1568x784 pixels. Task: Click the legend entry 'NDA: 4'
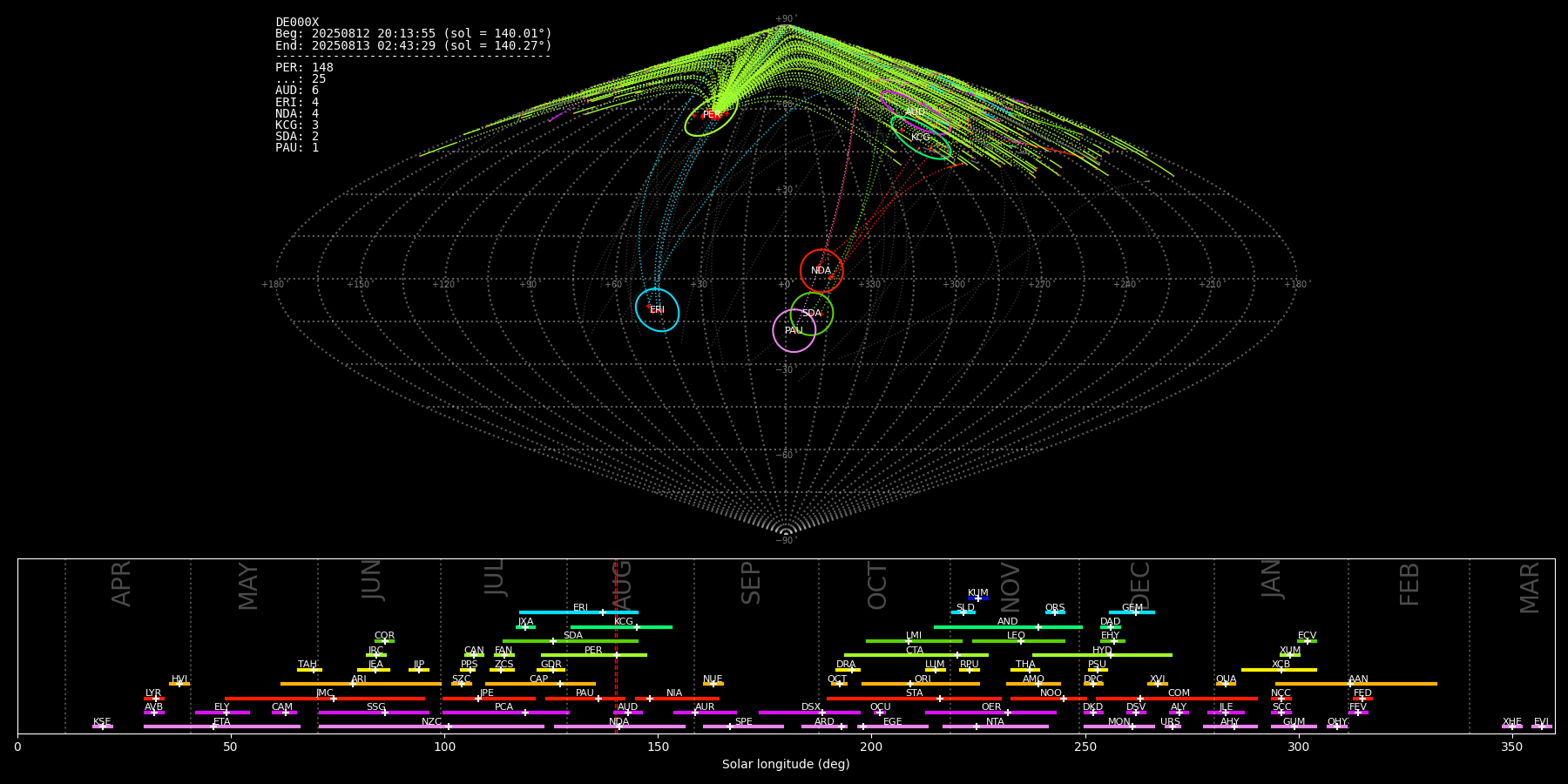click(297, 113)
